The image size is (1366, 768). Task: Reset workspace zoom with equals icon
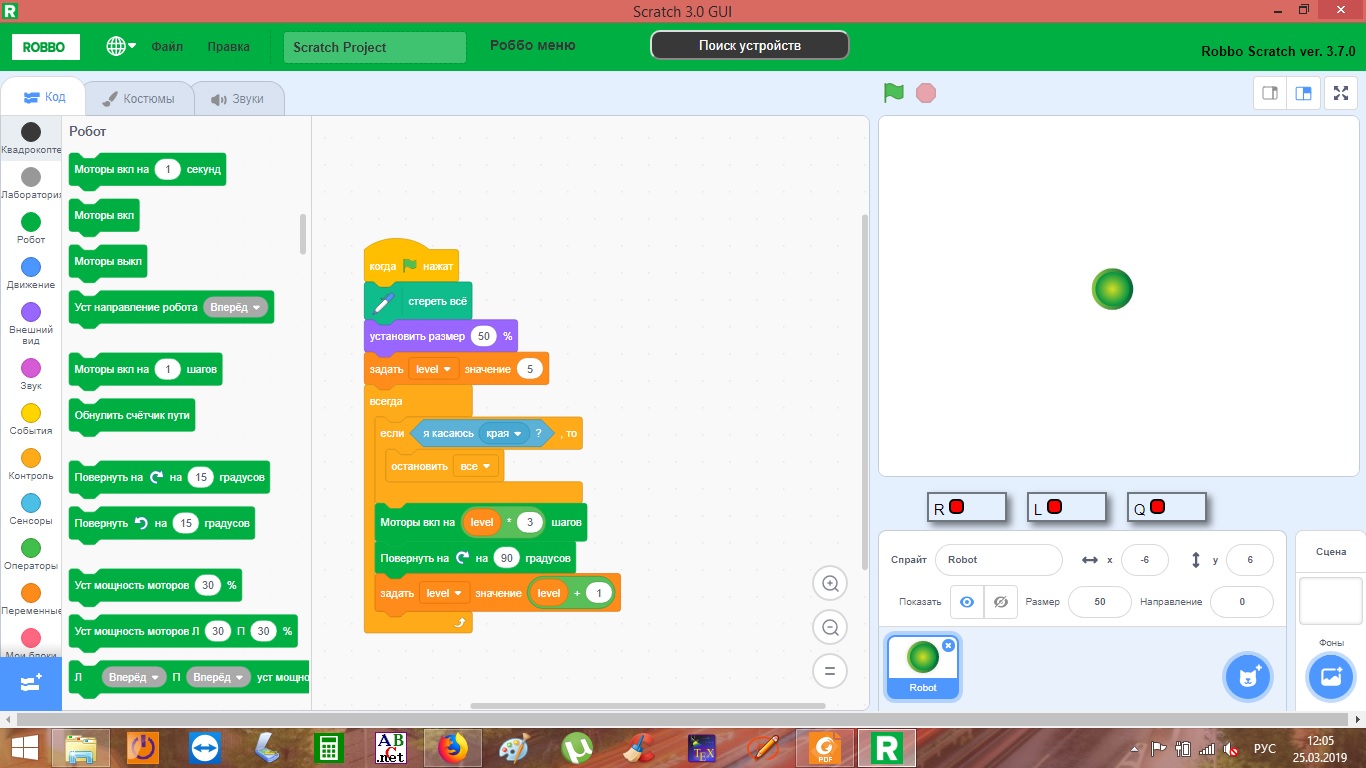829,671
